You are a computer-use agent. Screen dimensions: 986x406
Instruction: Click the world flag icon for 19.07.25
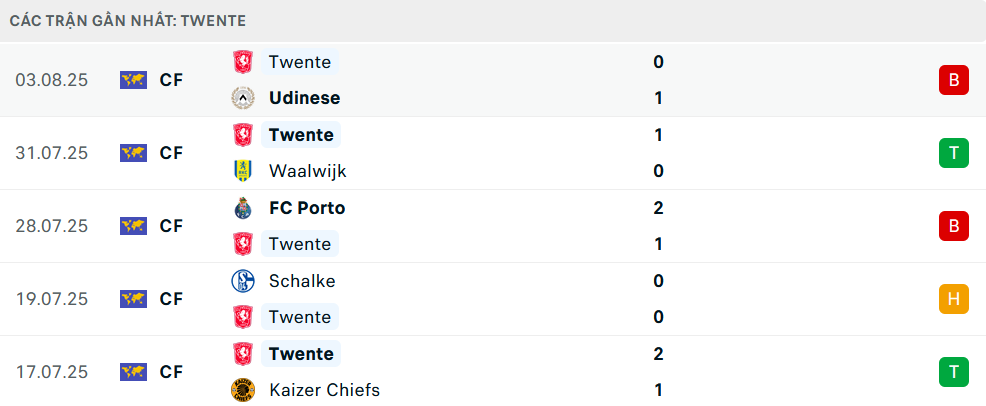pyautogui.click(x=133, y=299)
